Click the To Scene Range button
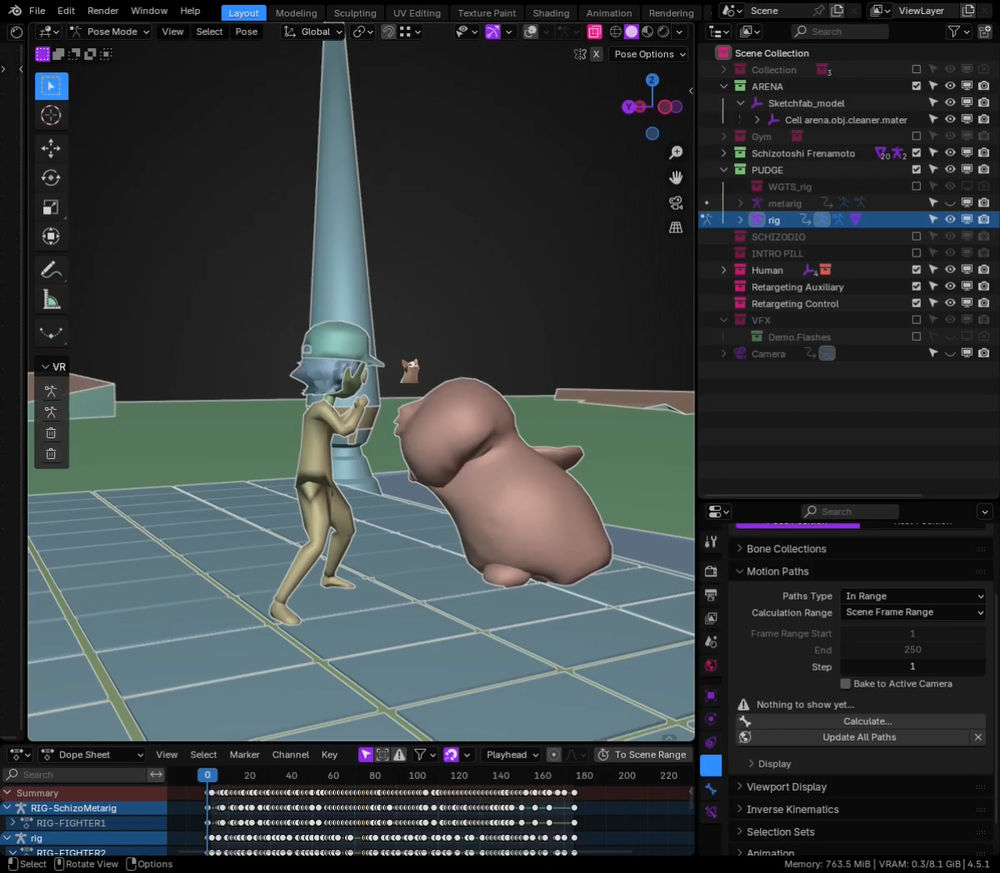This screenshot has width=1000, height=873. coord(643,754)
